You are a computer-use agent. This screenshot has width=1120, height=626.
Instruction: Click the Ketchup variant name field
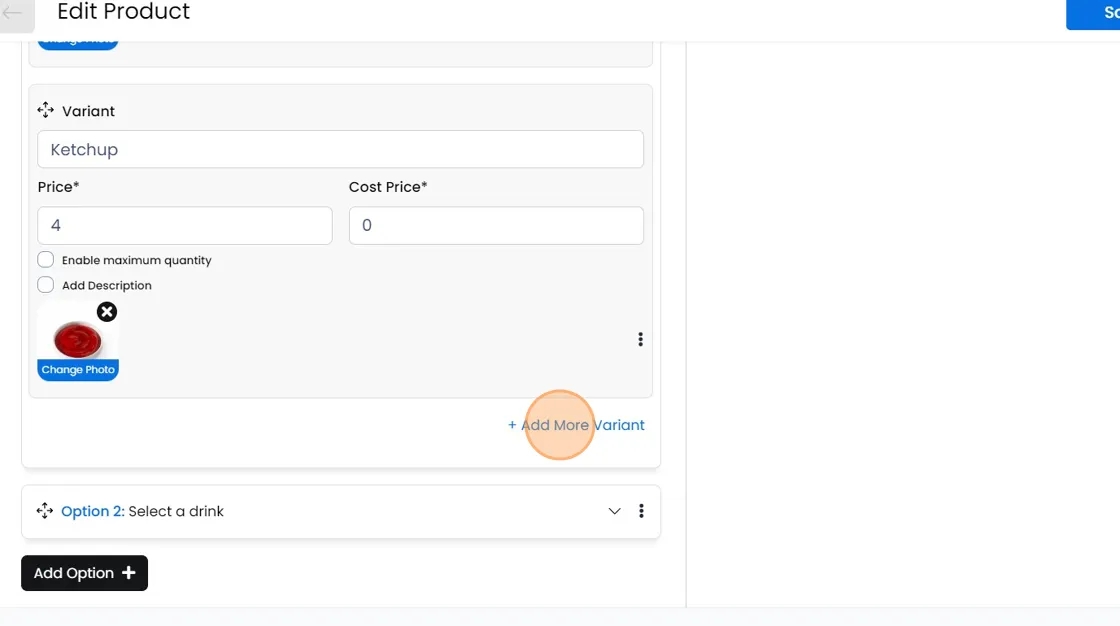pyautogui.click(x=340, y=150)
